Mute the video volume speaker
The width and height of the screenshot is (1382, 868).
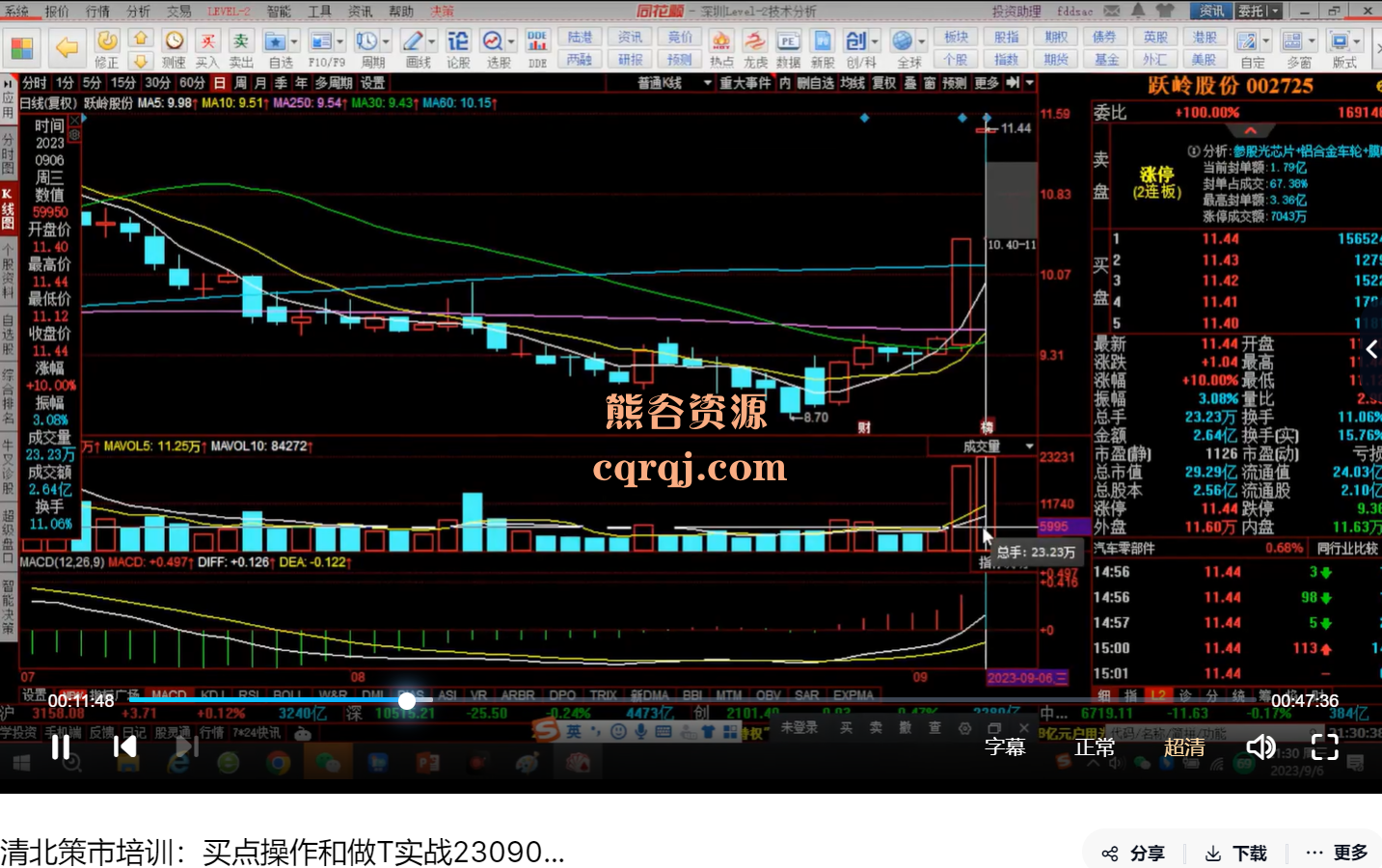[x=1260, y=746]
